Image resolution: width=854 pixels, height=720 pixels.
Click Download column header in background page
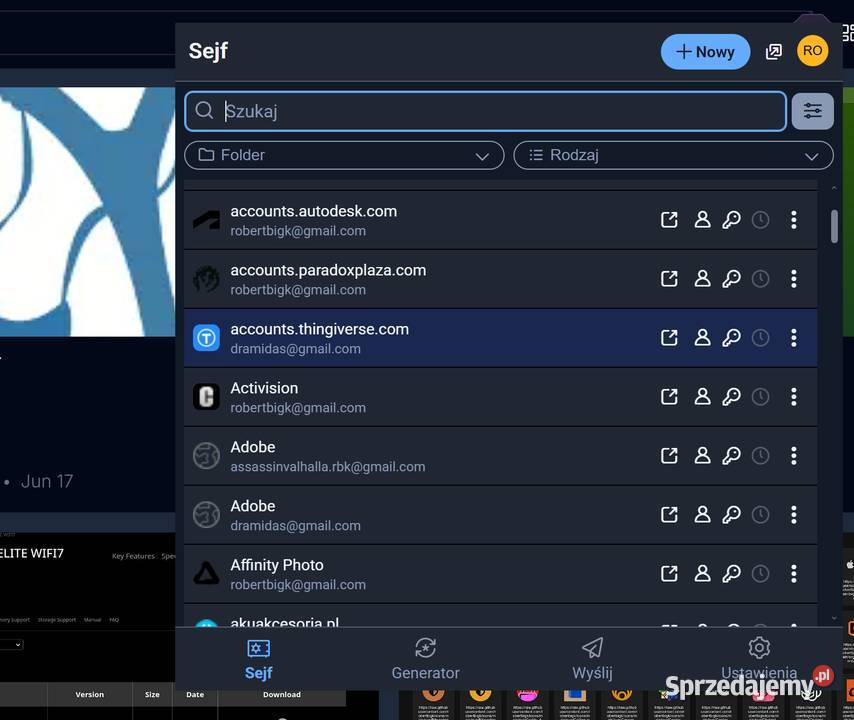click(x=282, y=694)
